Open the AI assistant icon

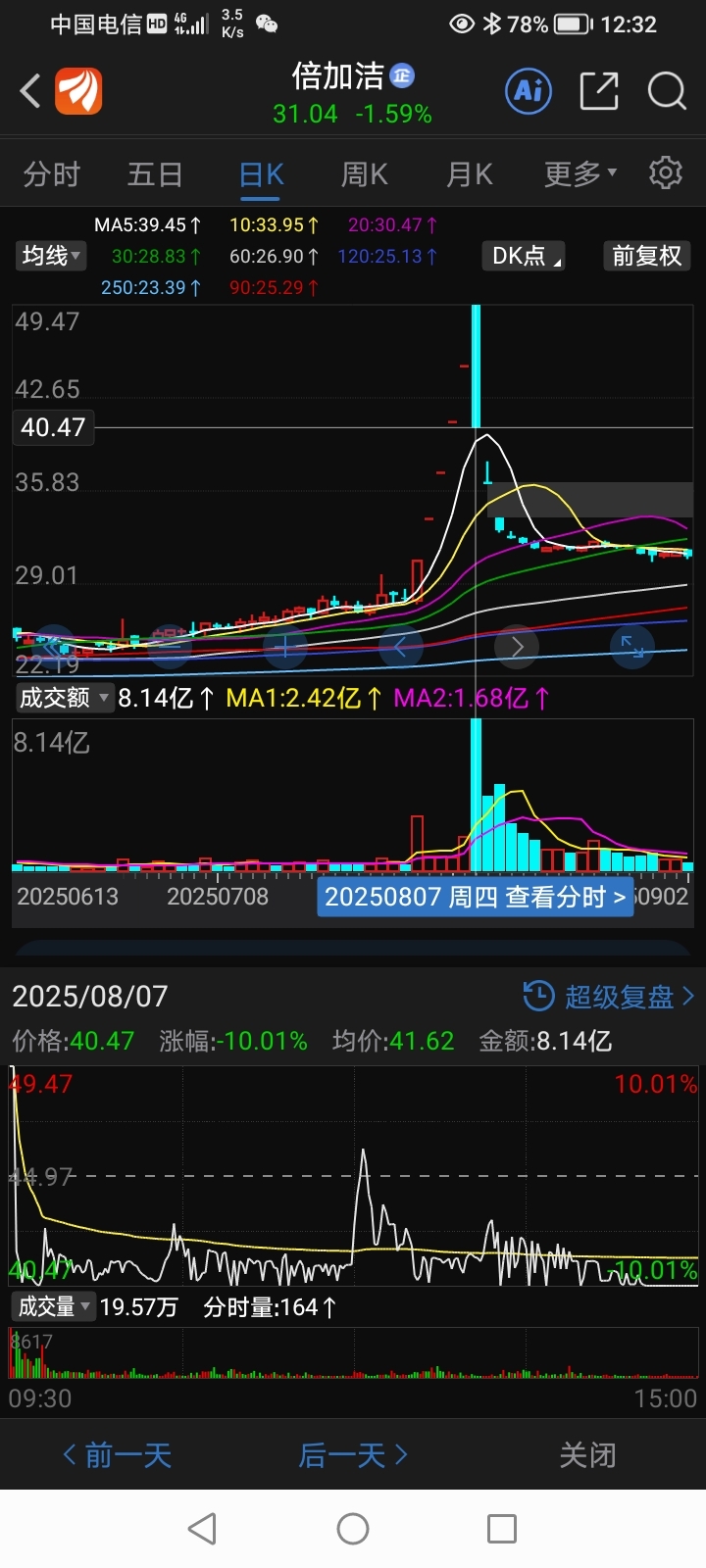[529, 92]
